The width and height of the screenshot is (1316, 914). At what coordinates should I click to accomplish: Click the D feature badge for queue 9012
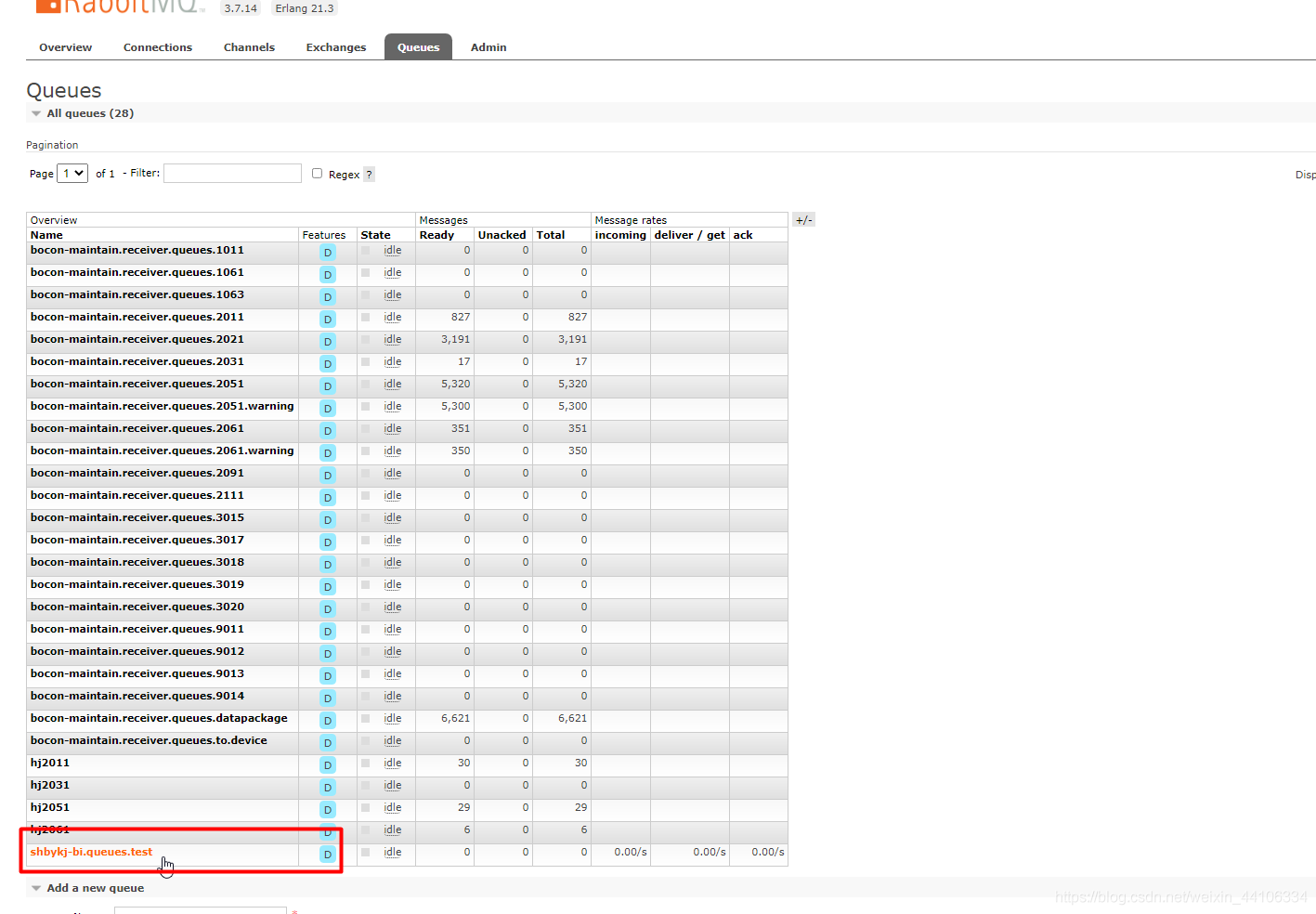click(x=328, y=654)
